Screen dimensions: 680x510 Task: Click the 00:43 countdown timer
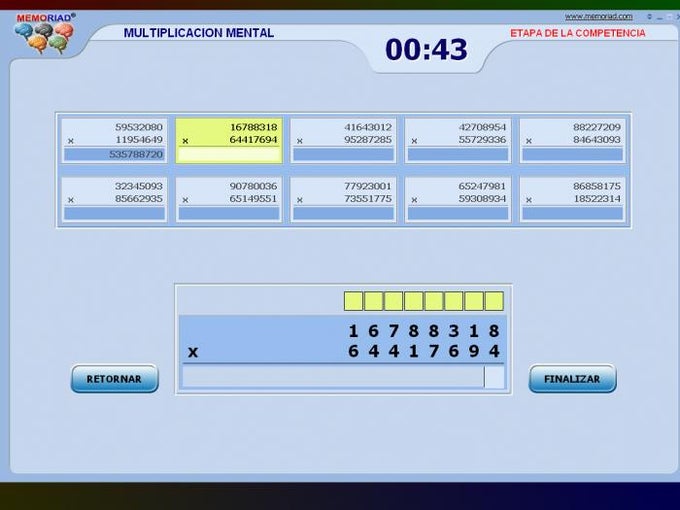426,49
